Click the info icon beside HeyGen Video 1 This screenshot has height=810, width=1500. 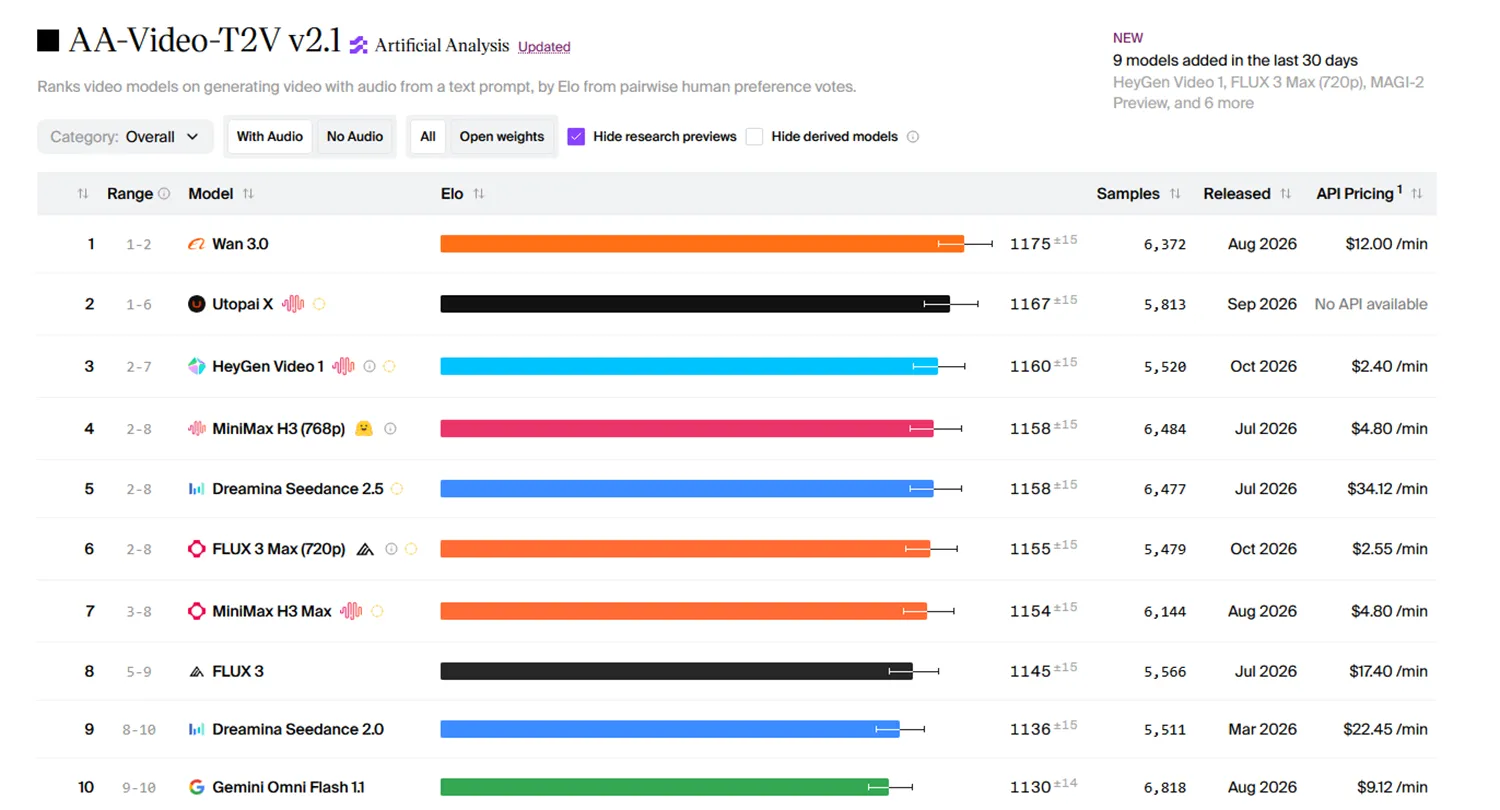point(369,366)
